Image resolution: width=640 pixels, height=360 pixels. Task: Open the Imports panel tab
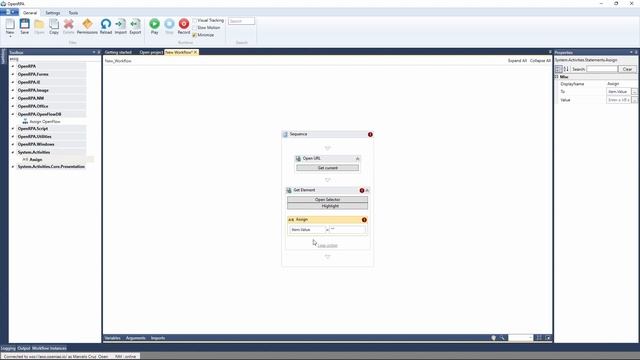tap(158, 338)
